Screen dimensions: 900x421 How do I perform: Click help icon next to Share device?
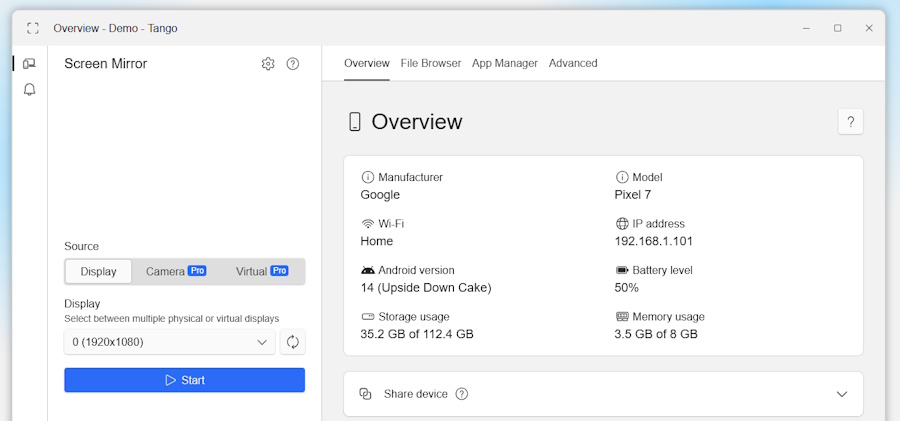pyautogui.click(x=462, y=394)
